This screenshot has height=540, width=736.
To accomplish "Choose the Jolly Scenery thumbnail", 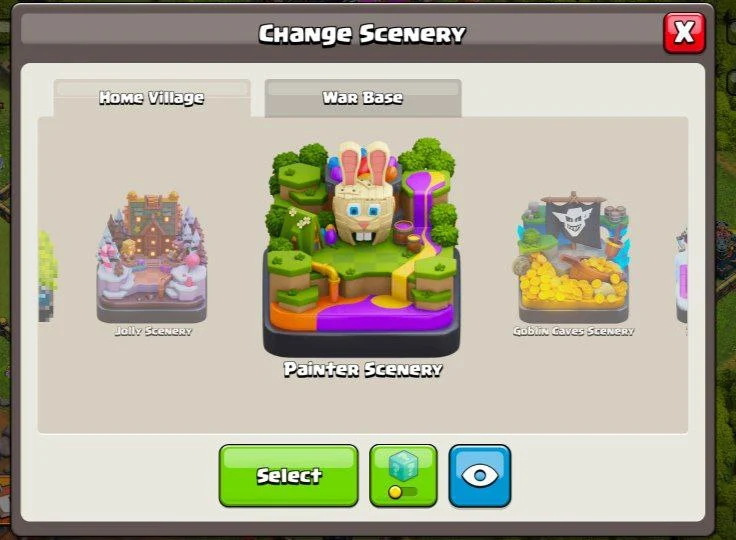I will [152, 257].
